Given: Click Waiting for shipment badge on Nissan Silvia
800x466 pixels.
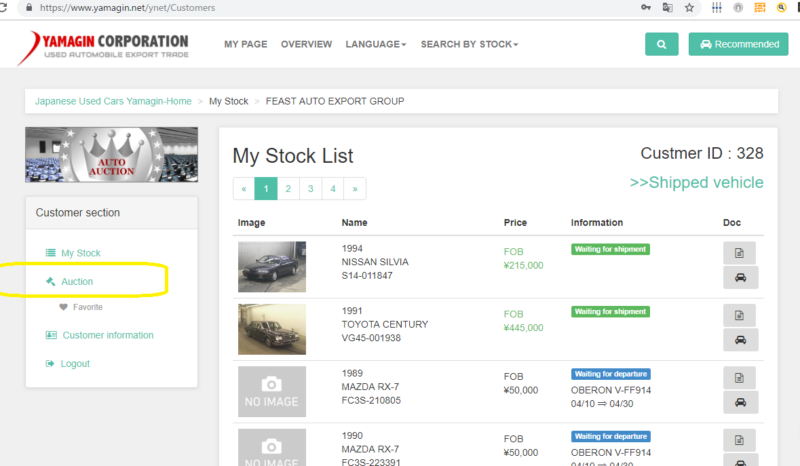Looking at the screenshot, I should click(610, 249).
